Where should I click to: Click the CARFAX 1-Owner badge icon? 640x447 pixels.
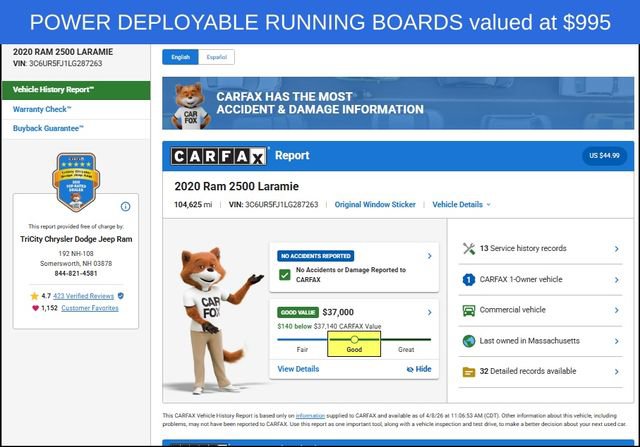pyautogui.click(x=468, y=280)
